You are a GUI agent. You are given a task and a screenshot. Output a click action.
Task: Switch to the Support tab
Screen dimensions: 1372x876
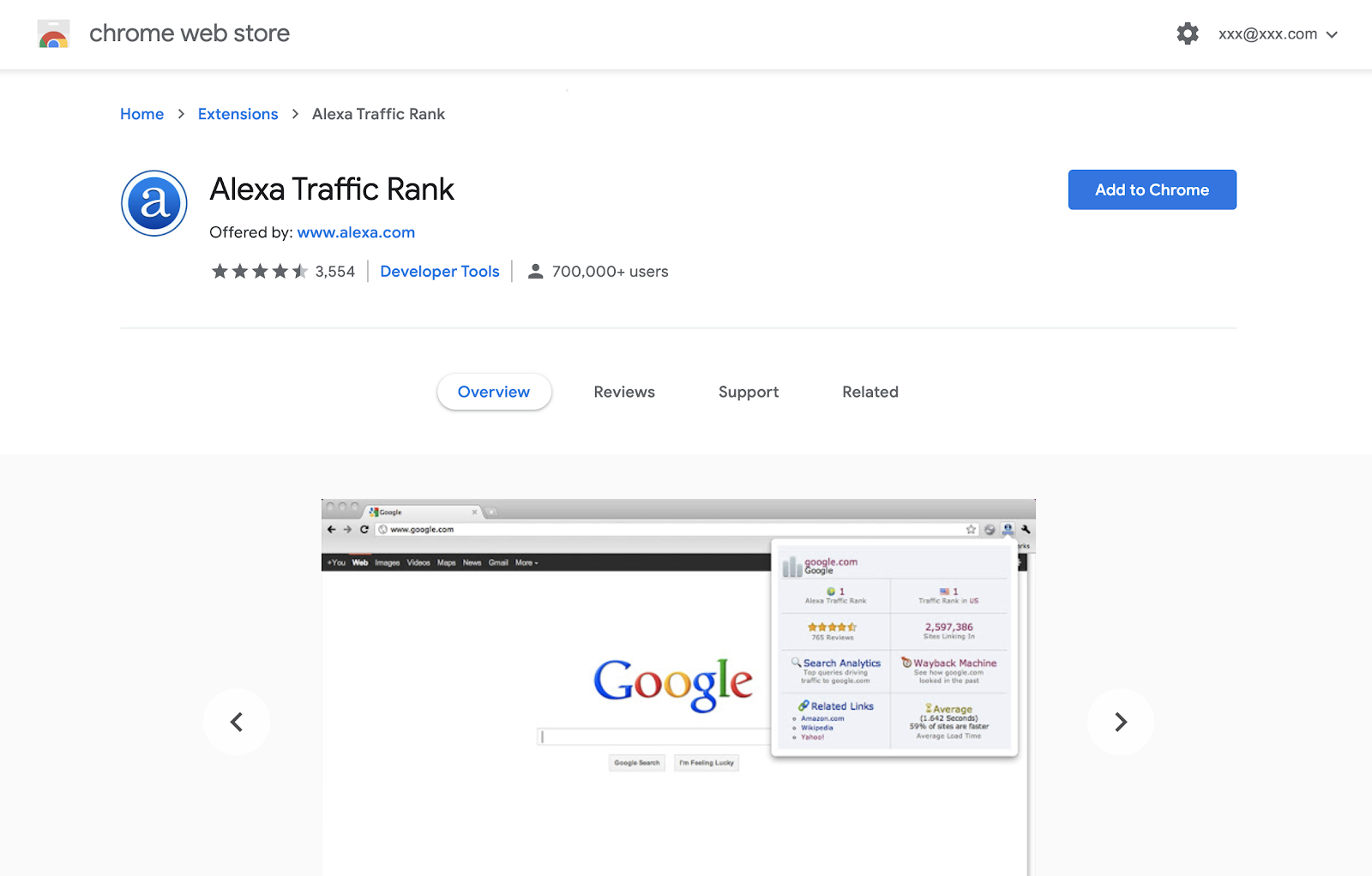click(x=749, y=392)
